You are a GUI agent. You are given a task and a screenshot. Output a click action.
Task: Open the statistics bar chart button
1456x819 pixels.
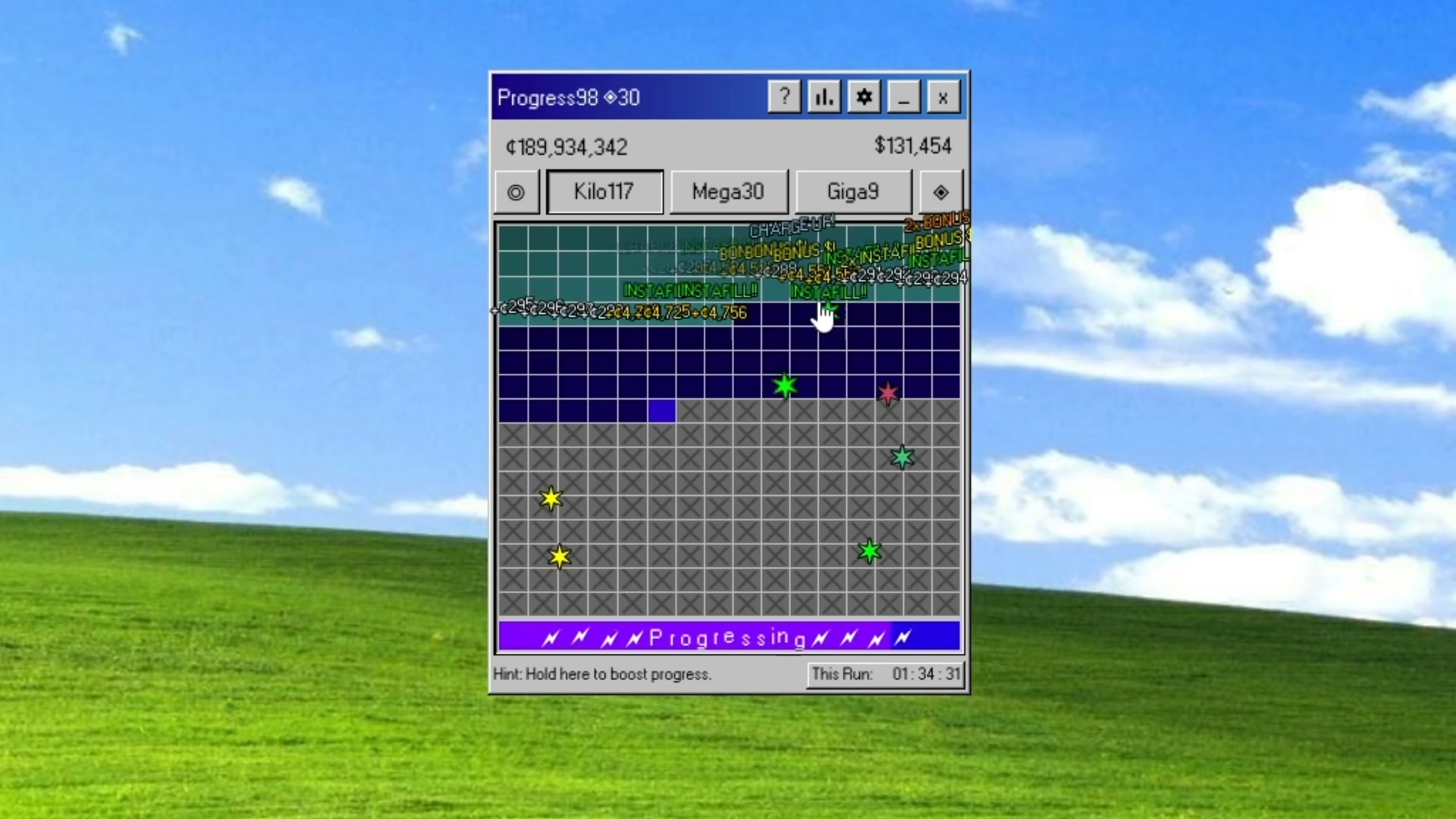pyautogui.click(x=824, y=97)
